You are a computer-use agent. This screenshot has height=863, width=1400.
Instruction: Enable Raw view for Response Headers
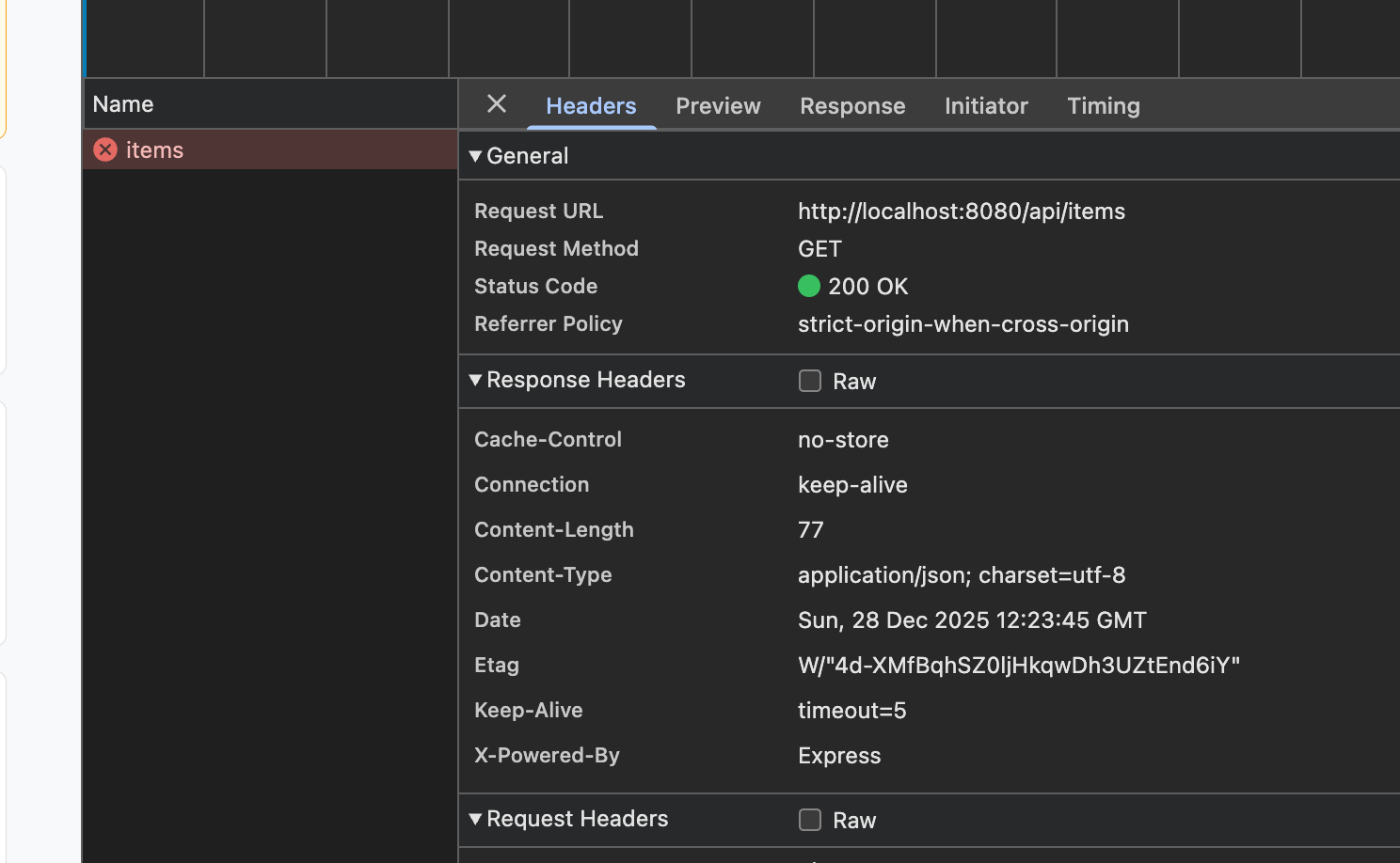(810, 381)
